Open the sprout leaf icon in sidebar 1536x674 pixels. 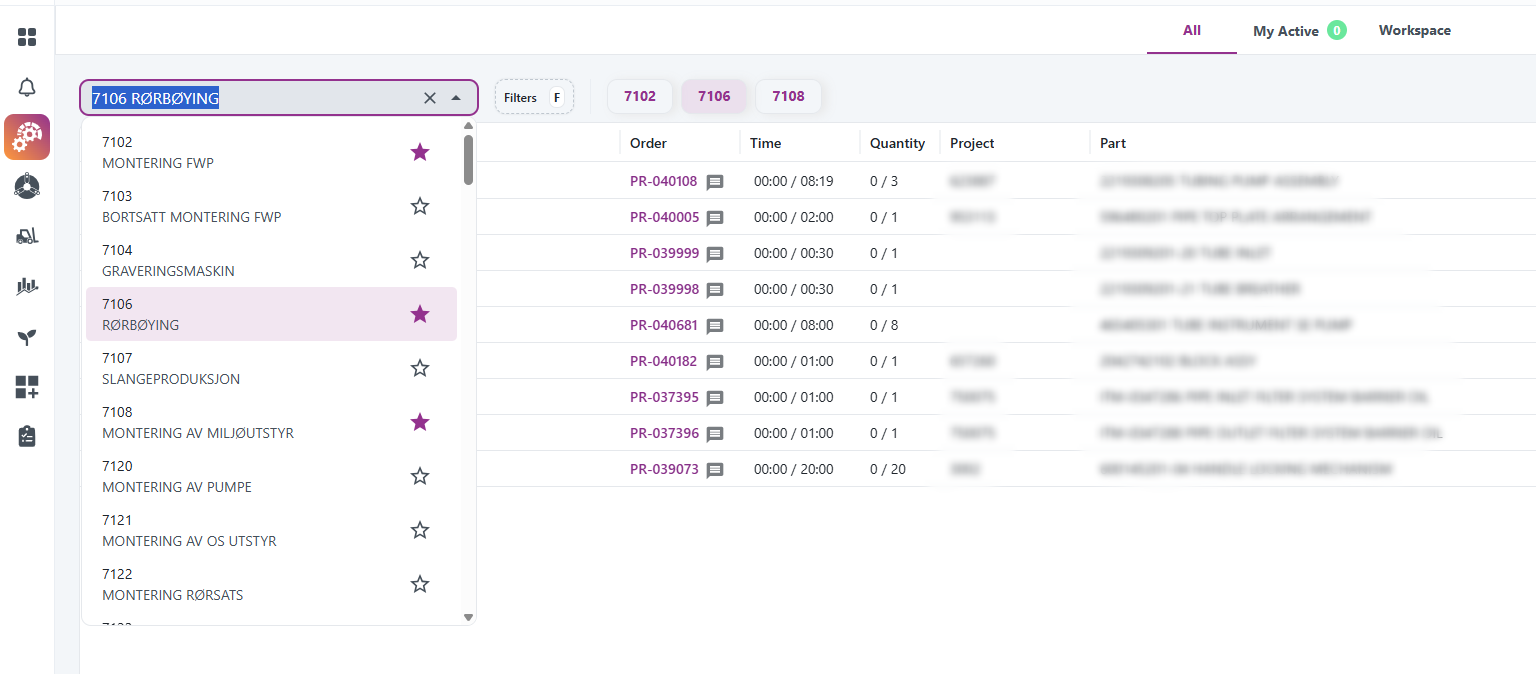(27, 337)
